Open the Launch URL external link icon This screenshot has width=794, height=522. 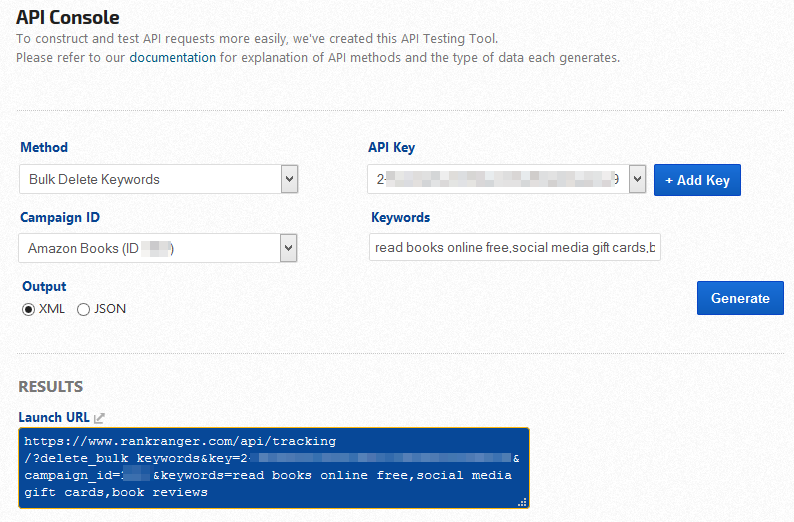pos(99,418)
